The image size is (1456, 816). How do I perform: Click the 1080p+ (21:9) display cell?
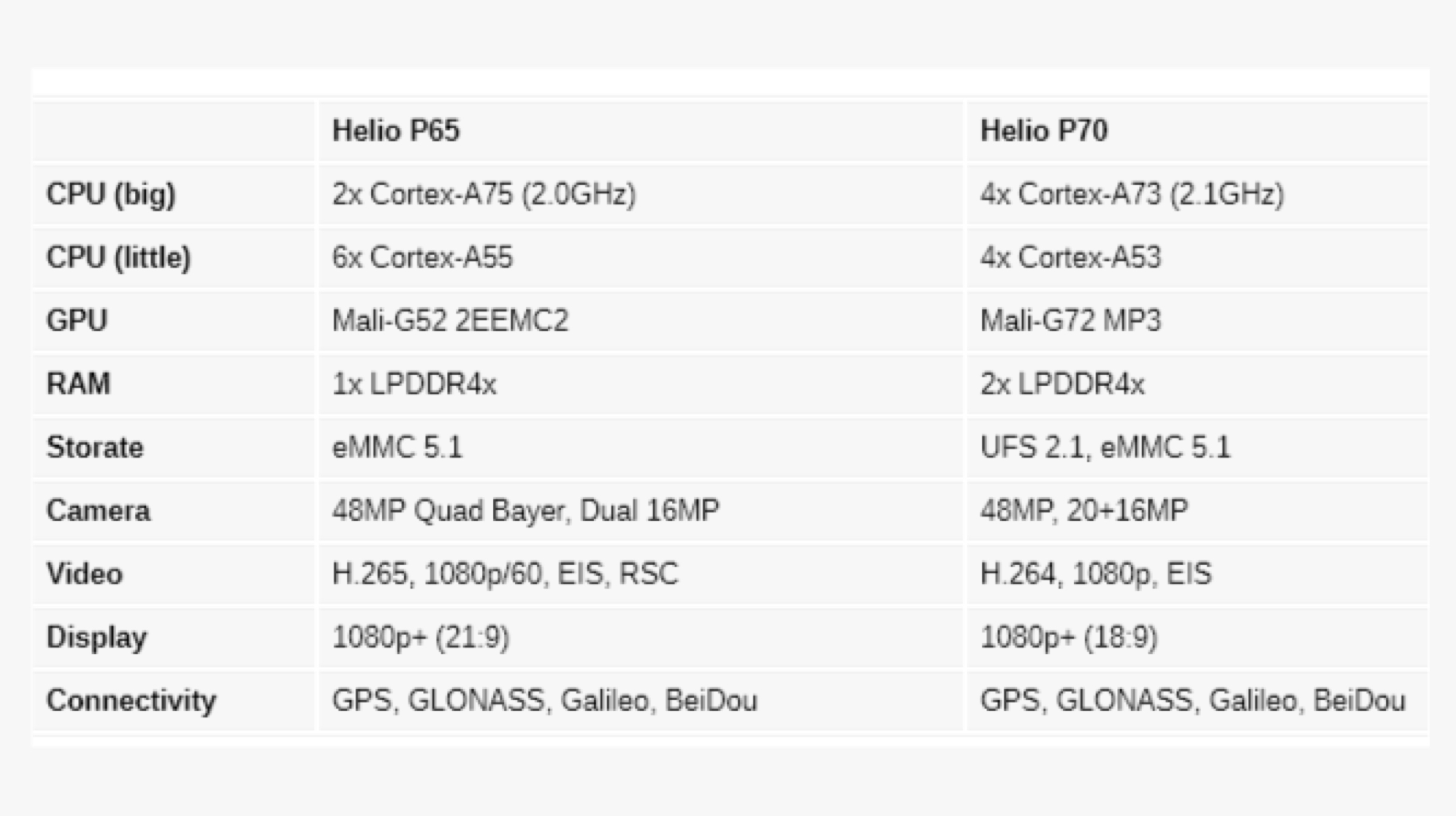click(x=420, y=638)
